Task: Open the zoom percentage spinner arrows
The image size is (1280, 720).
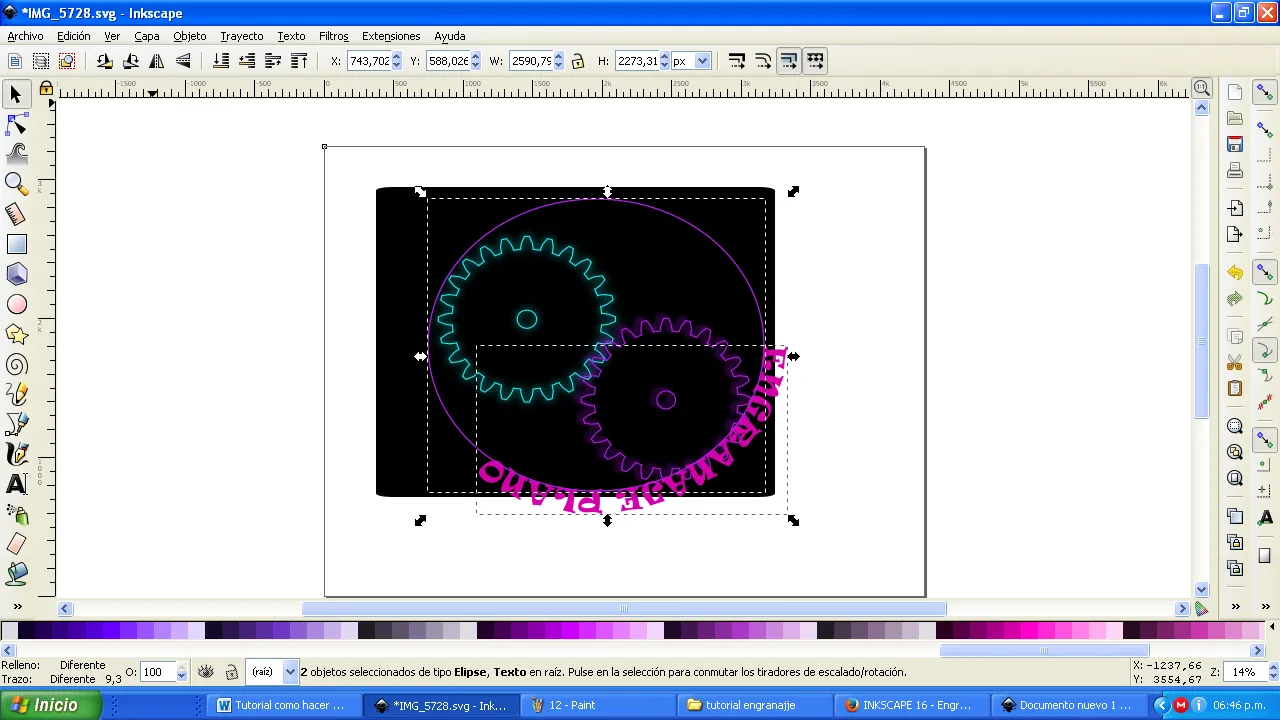Action: pyautogui.click(x=1272, y=672)
